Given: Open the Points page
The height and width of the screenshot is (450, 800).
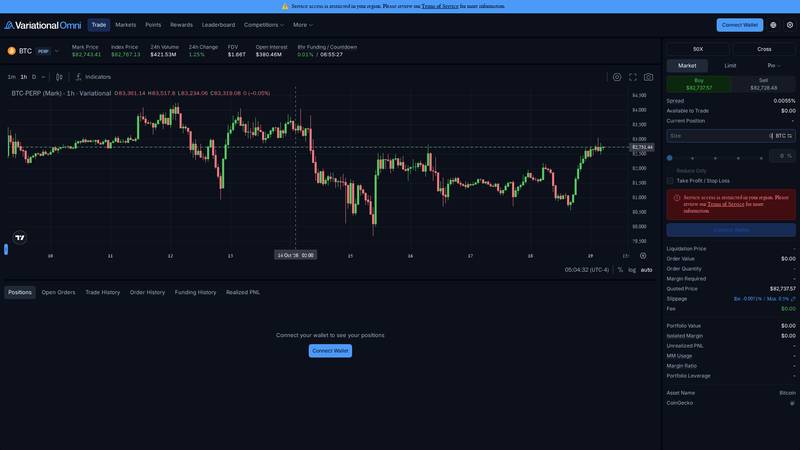Looking at the screenshot, I should 153,25.
